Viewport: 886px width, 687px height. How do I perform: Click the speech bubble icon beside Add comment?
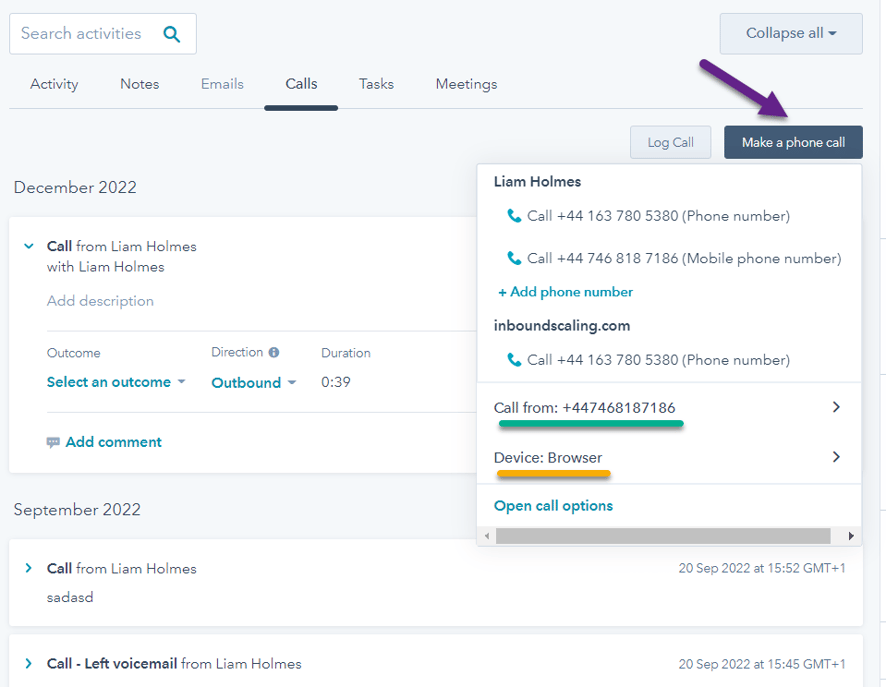coord(53,441)
